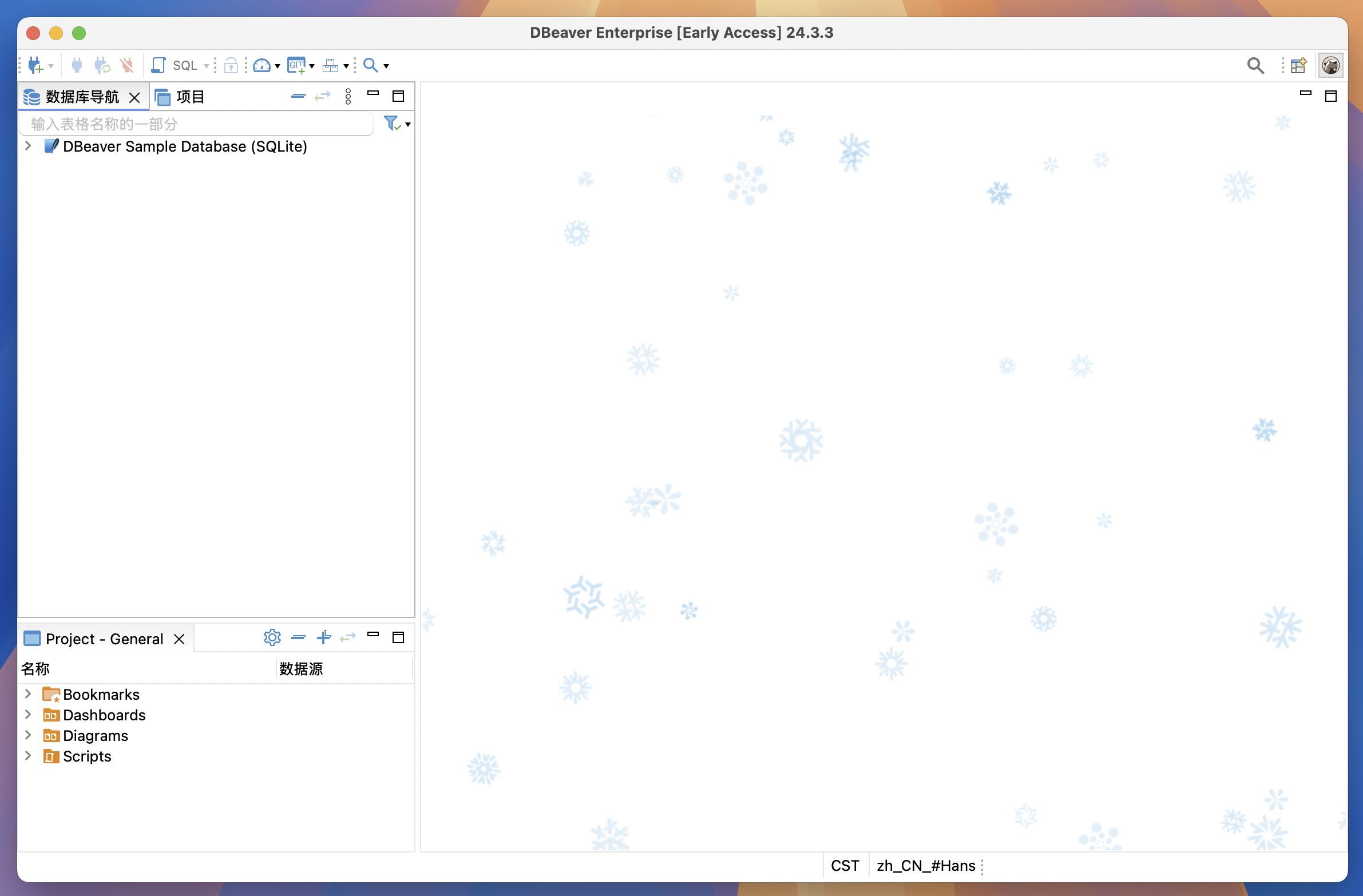Viewport: 1363px width, 896px height.
Task: Collapse all in the database navigator toolbar
Action: pyautogui.click(x=298, y=96)
